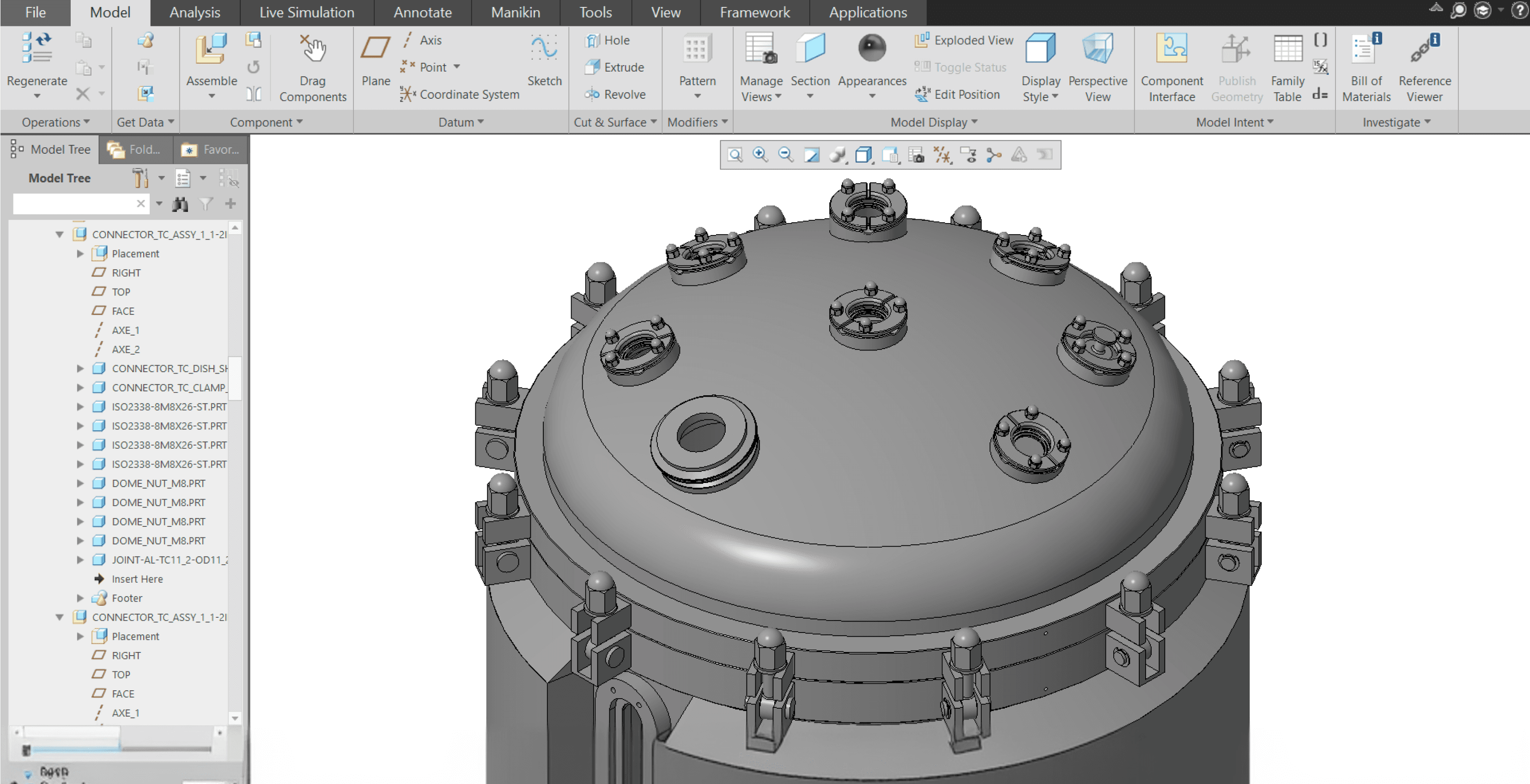1530x784 pixels.
Task: Click the Regenerate icon
Action: click(36, 48)
